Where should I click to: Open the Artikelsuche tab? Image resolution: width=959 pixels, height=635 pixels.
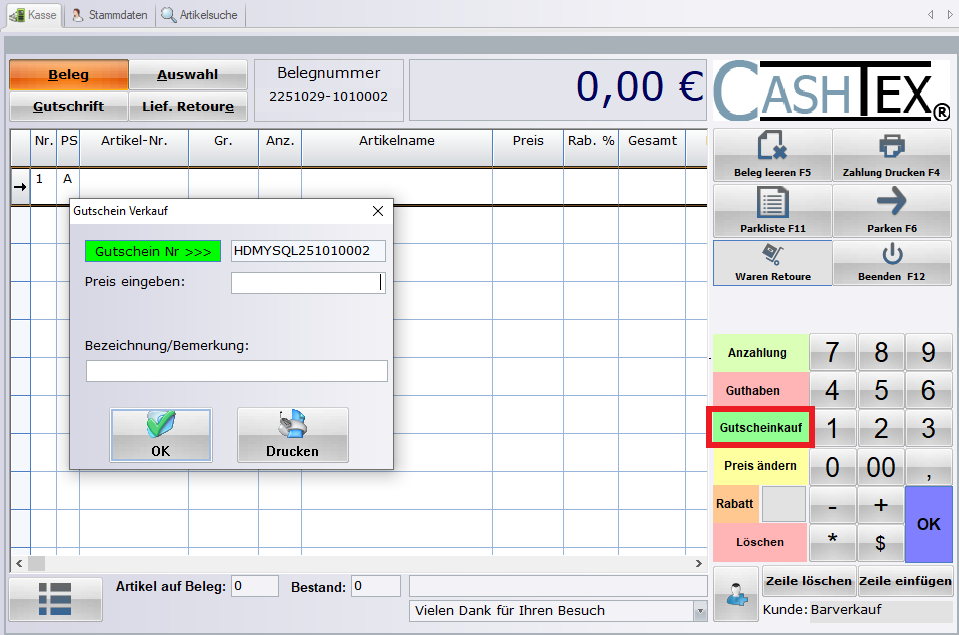point(200,15)
